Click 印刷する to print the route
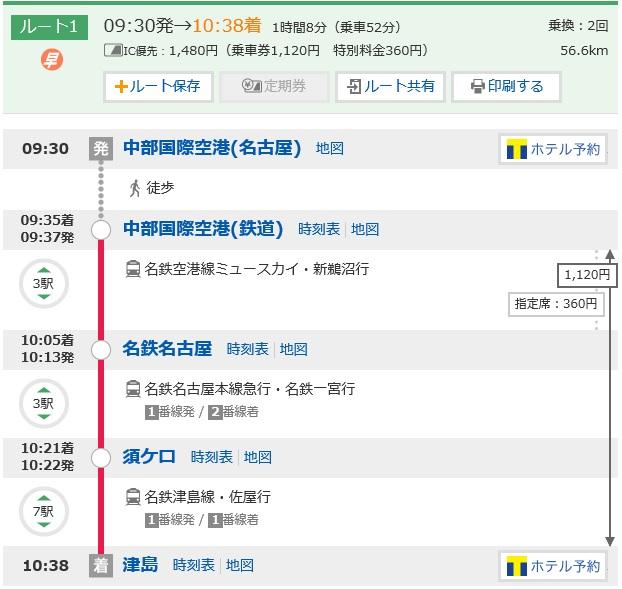This screenshot has height=589, width=622. [506, 86]
